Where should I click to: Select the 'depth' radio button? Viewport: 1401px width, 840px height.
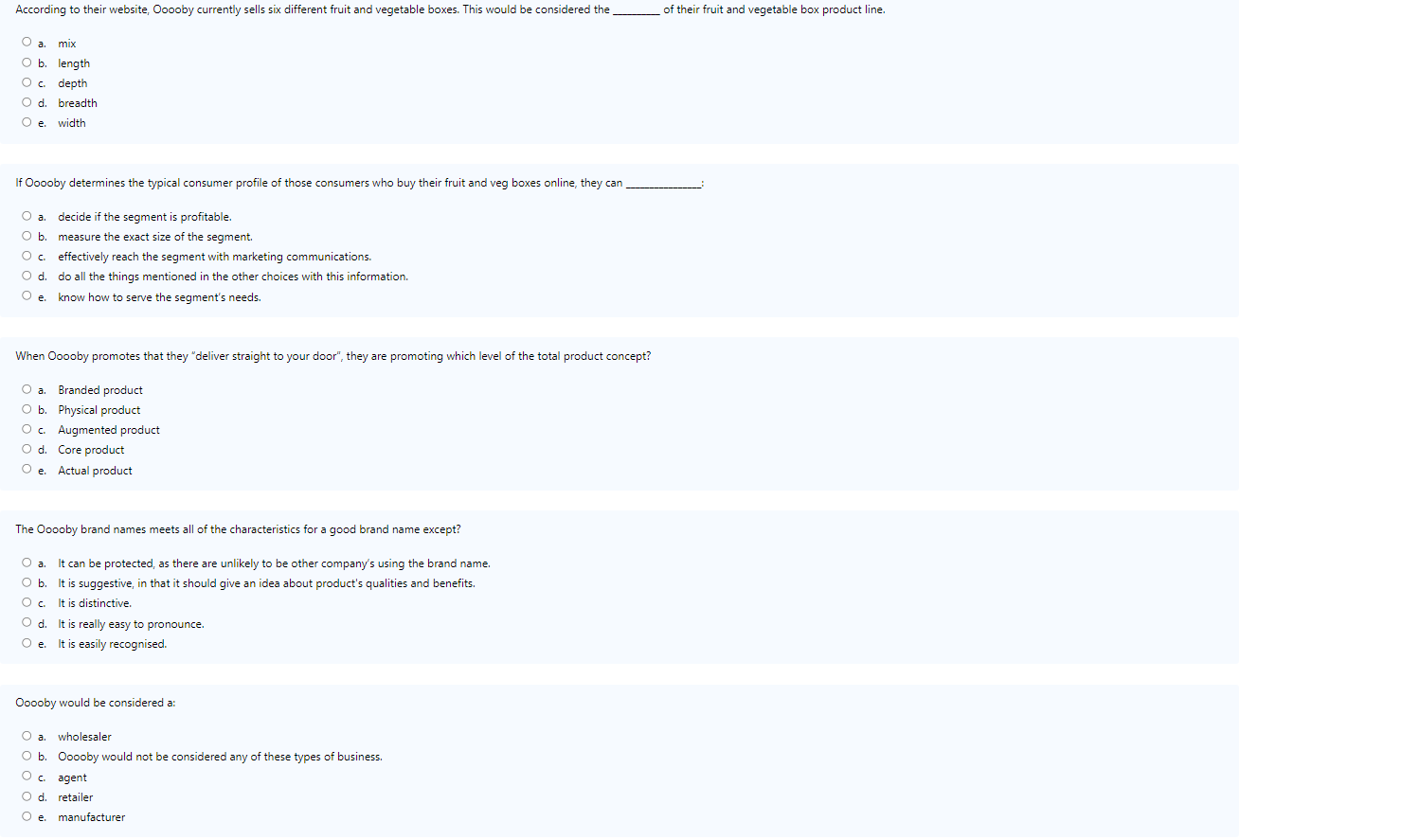27,81
